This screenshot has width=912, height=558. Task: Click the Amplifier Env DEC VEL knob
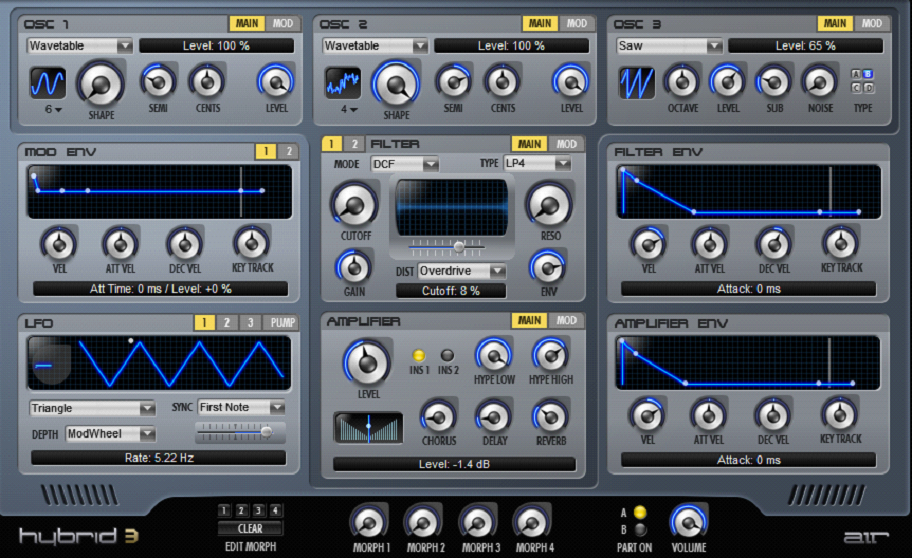[x=773, y=415]
